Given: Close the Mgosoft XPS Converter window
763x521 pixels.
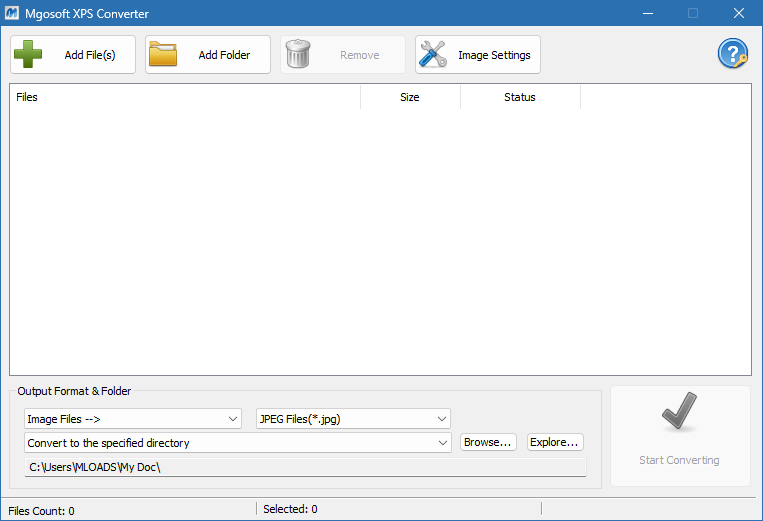Looking at the screenshot, I should tap(739, 13).
